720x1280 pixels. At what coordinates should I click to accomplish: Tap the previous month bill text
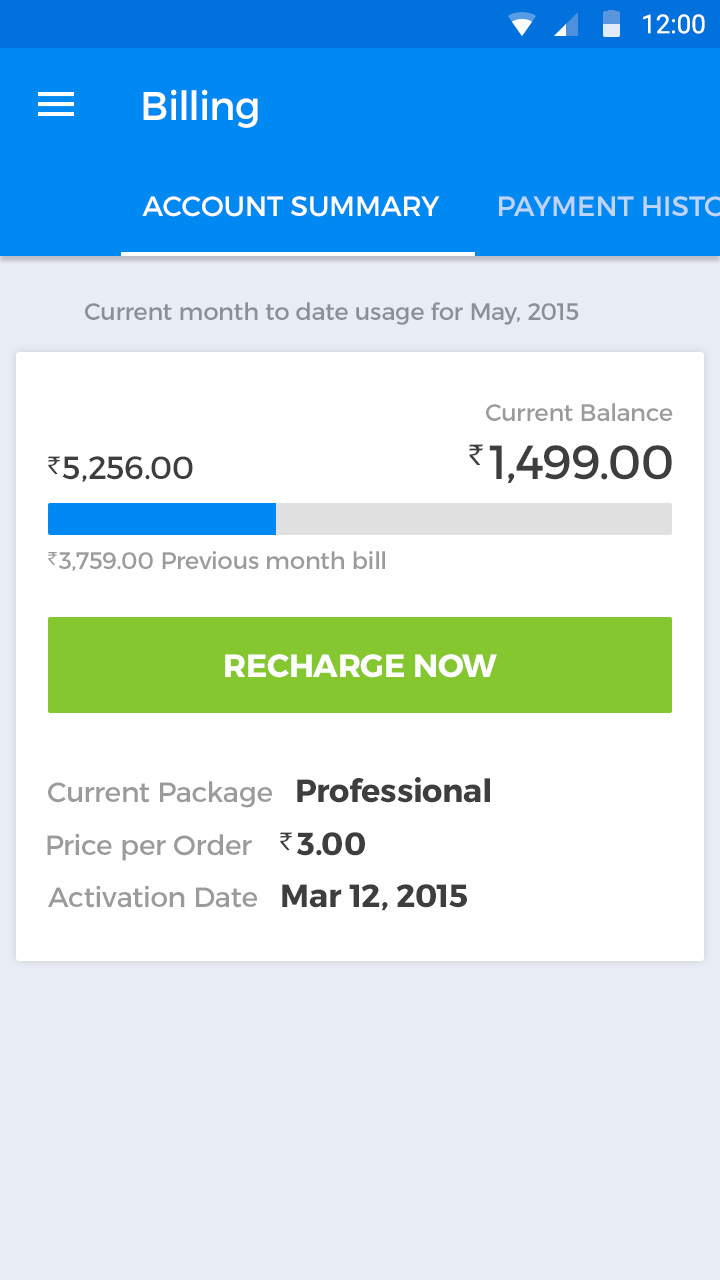coord(217,561)
